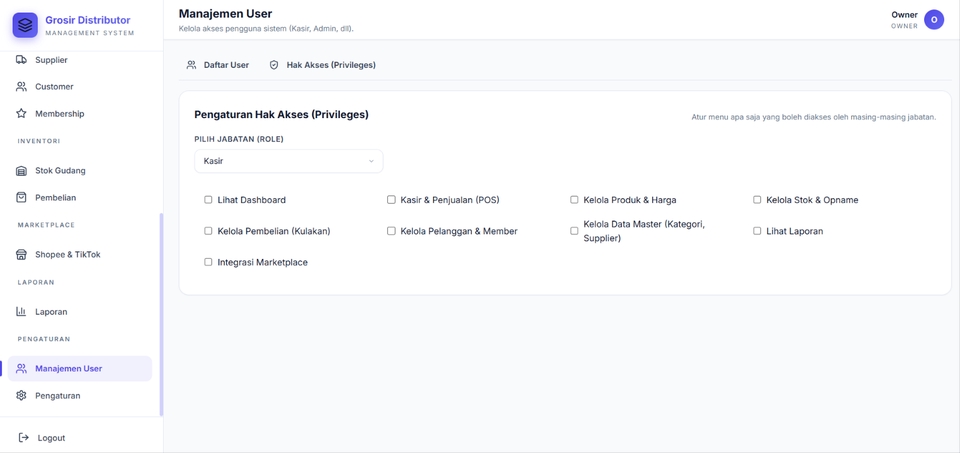
Task: Click the Grosir Distributor title
Action: pos(88,20)
